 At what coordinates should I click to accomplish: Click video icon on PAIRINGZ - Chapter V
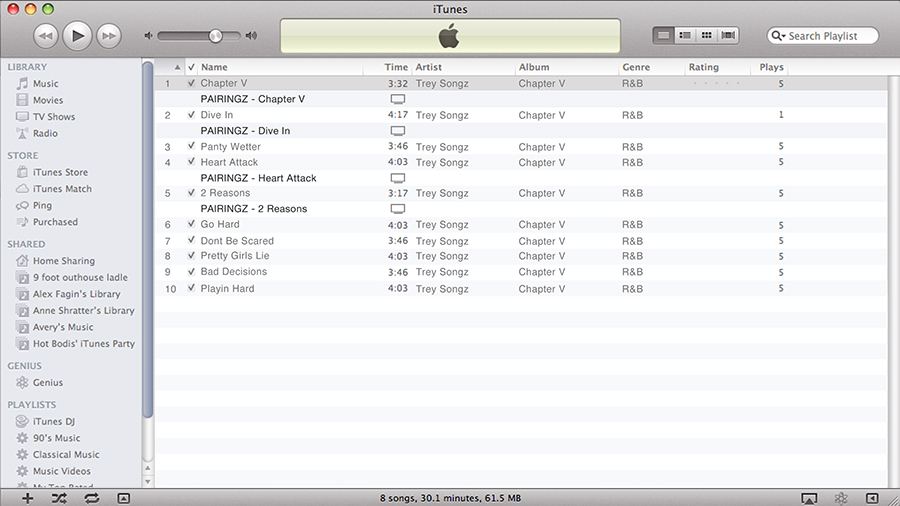click(x=398, y=99)
